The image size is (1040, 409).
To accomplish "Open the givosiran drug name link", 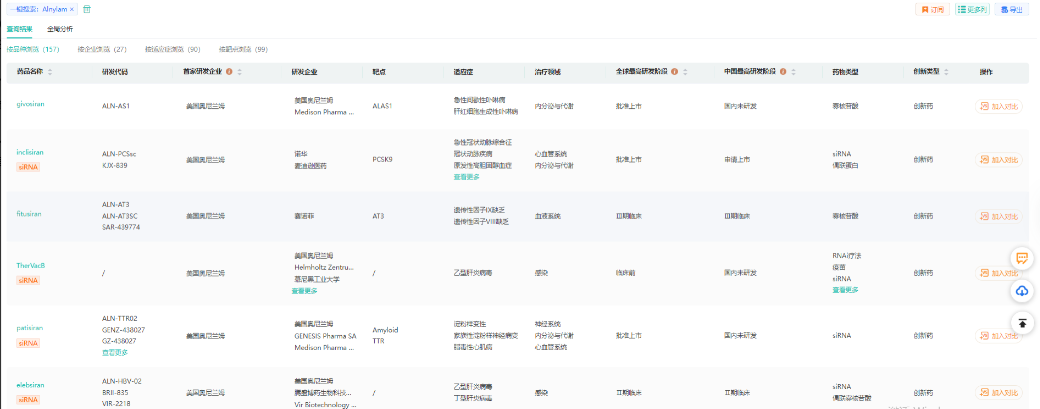I will pyautogui.click(x=29, y=102).
